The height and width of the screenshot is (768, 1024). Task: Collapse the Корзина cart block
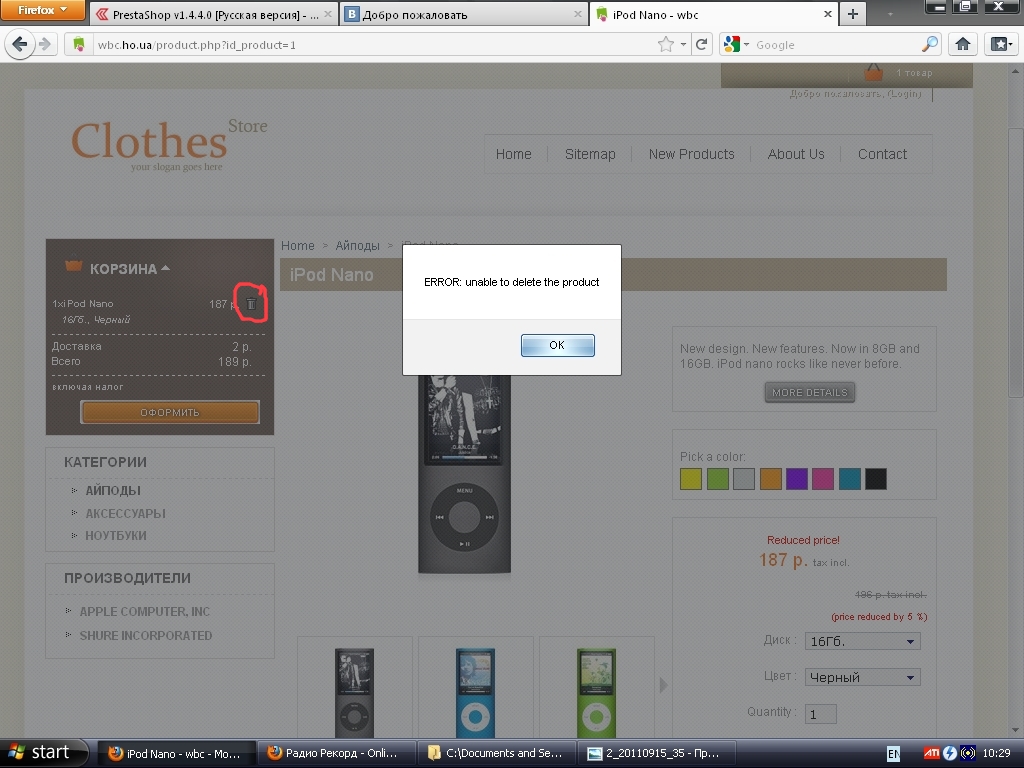pos(166,268)
